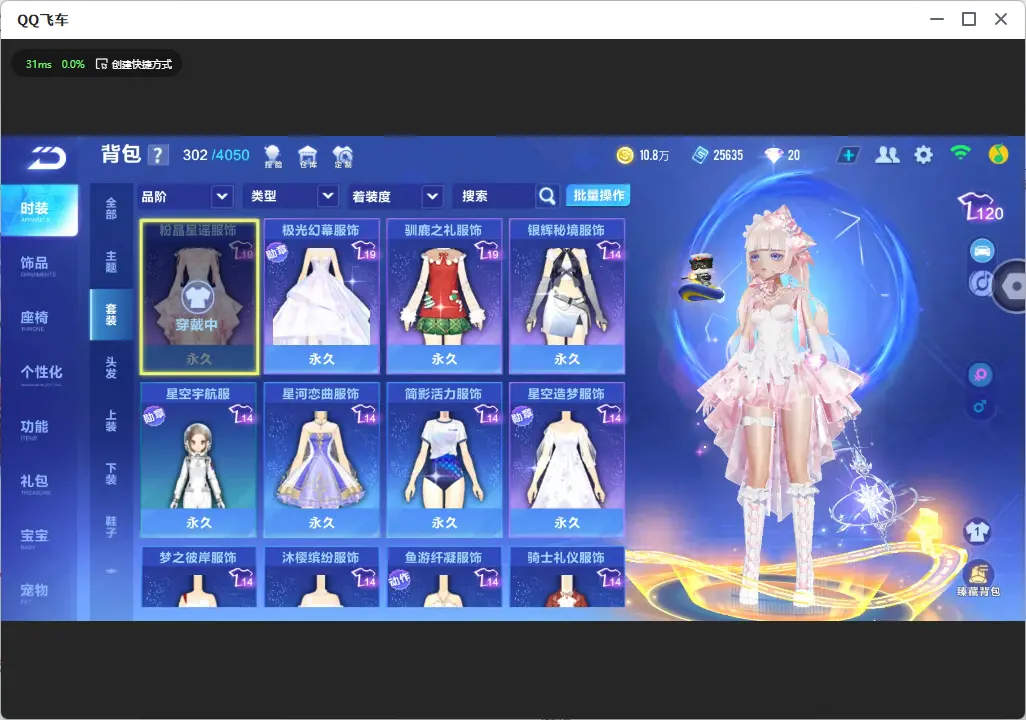This screenshot has width=1026, height=720.
Task: Add currency with the plus button
Action: pos(848,155)
